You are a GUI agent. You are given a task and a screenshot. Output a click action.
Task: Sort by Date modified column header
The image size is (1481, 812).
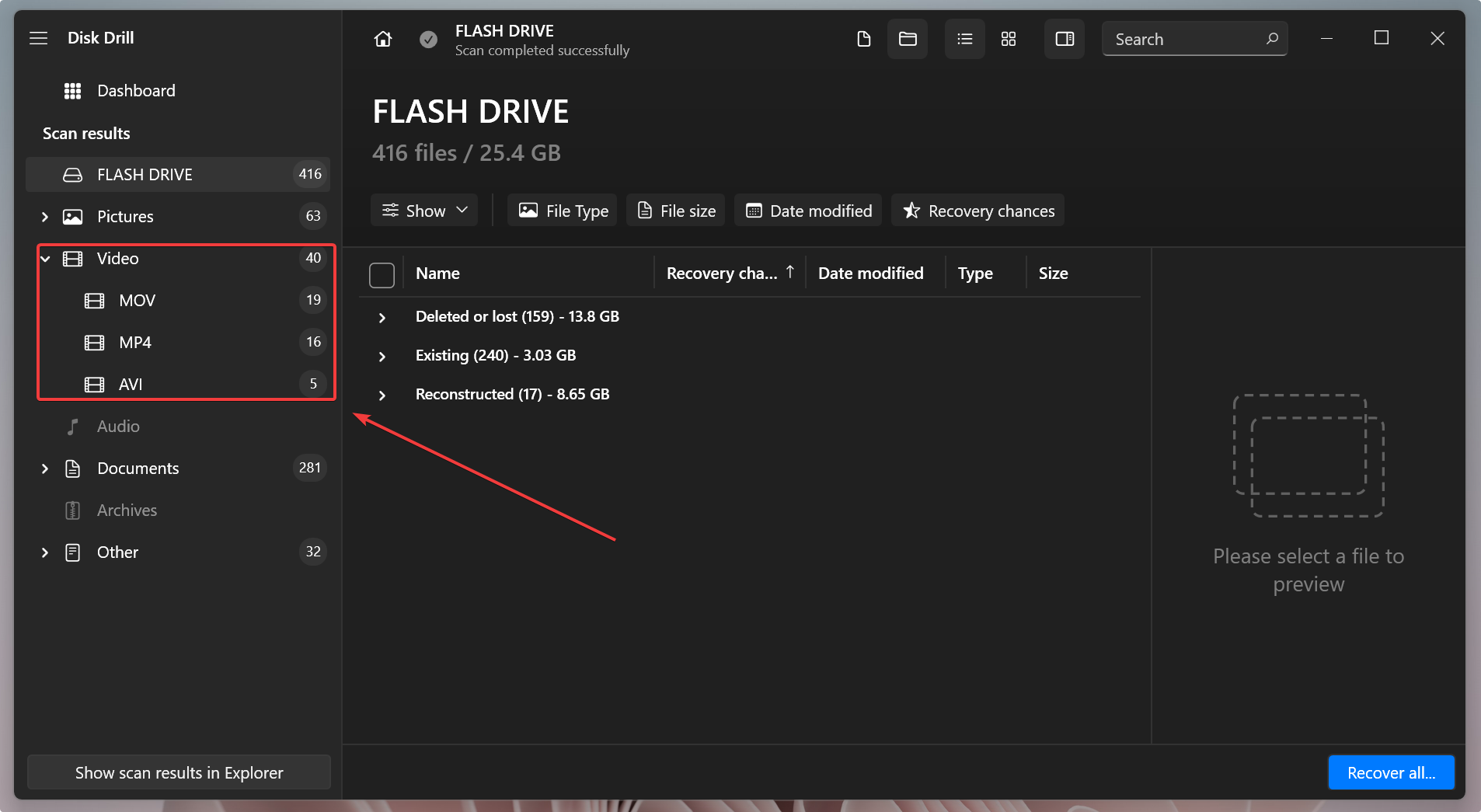pos(870,274)
